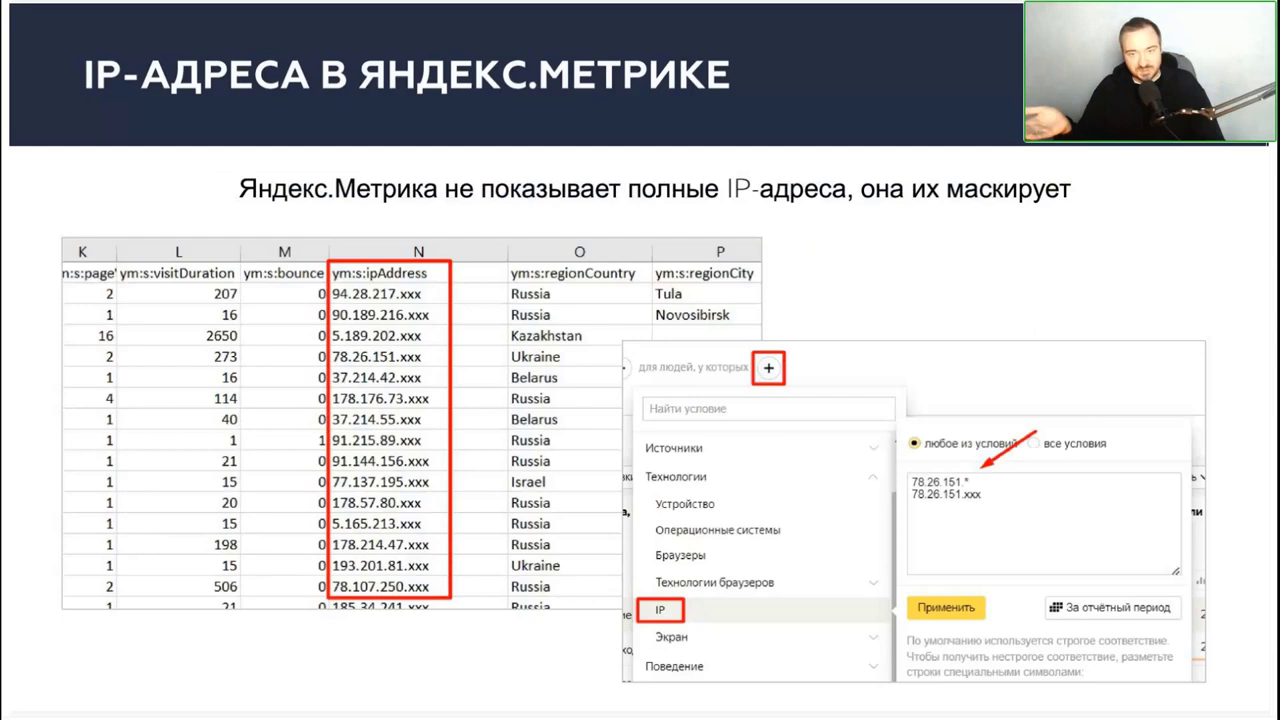1280x720 pixels.
Task: Click Russia in the 94.28.217.xxx row
Action: [x=579, y=294]
